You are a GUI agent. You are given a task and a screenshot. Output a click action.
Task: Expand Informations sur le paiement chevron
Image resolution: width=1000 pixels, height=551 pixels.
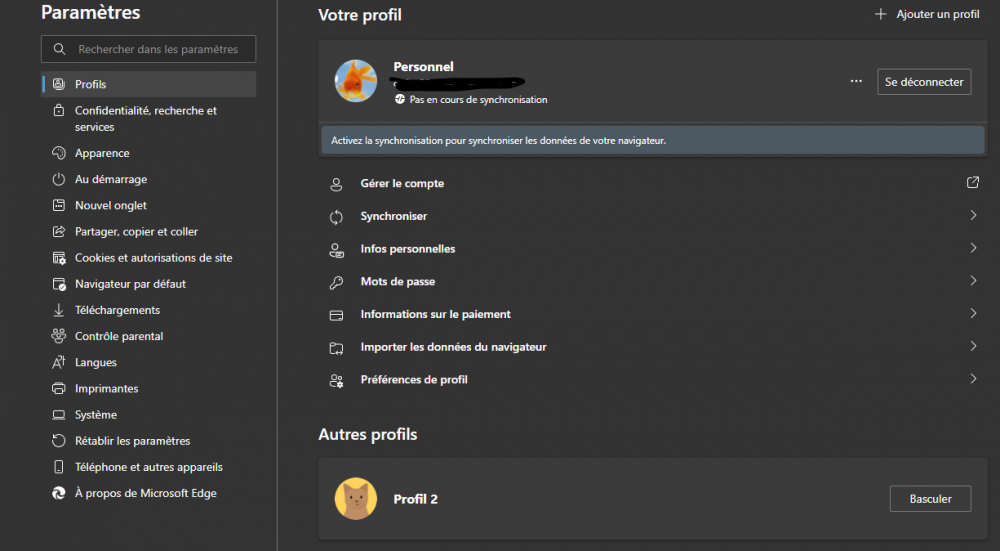click(x=973, y=313)
